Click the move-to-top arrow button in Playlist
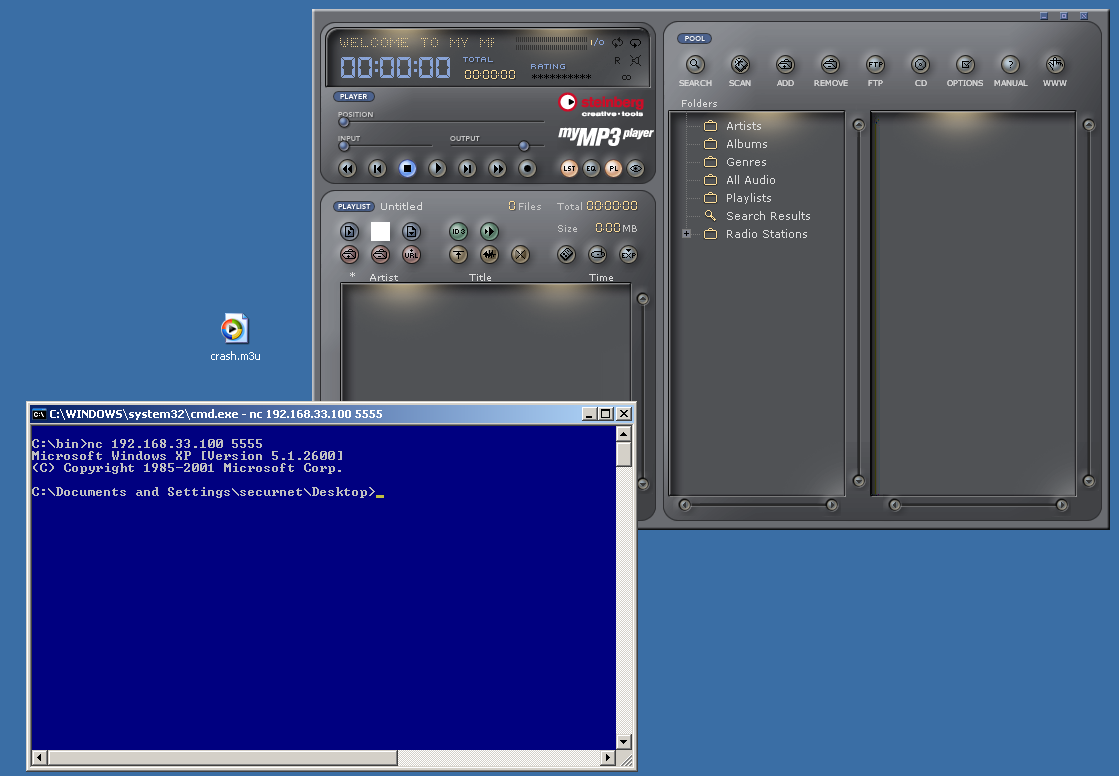1119x776 pixels. (x=458, y=254)
